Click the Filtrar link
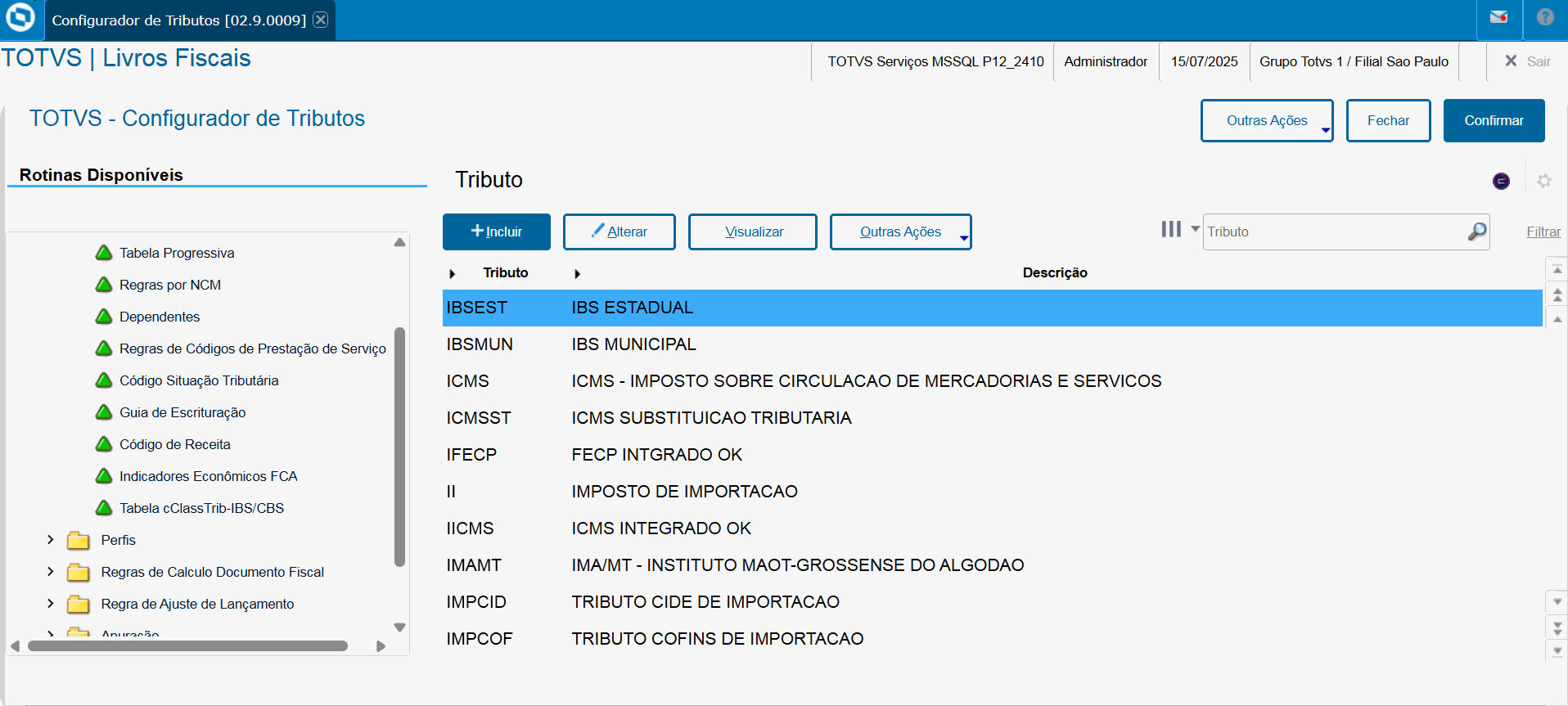Screen dimensions: 1568x706 [x=1543, y=232]
